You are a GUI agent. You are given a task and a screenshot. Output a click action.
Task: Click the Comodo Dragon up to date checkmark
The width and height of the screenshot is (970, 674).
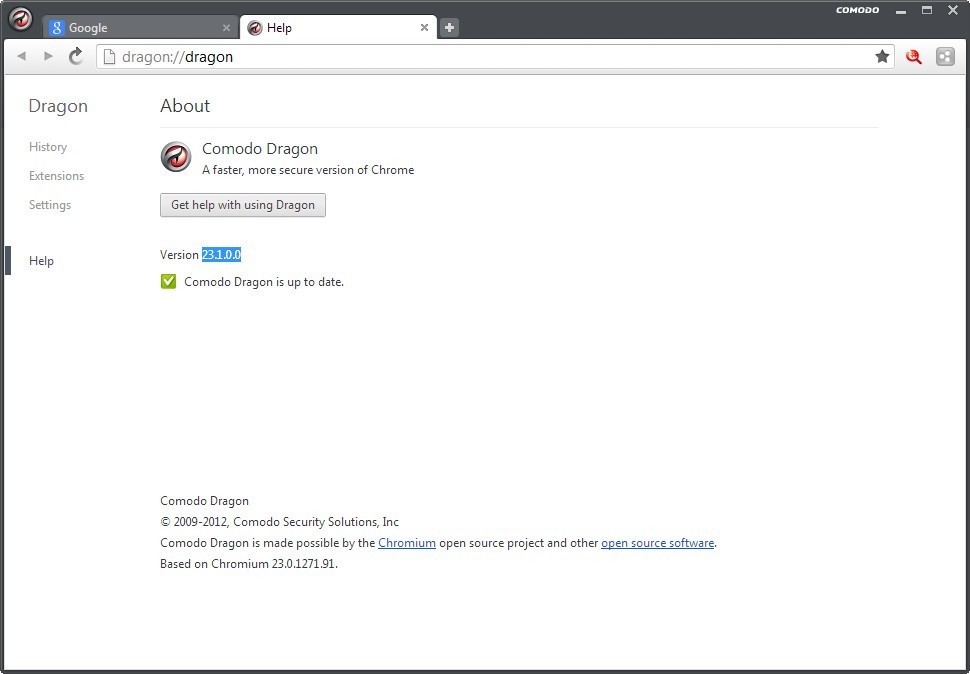click(169, 281)
